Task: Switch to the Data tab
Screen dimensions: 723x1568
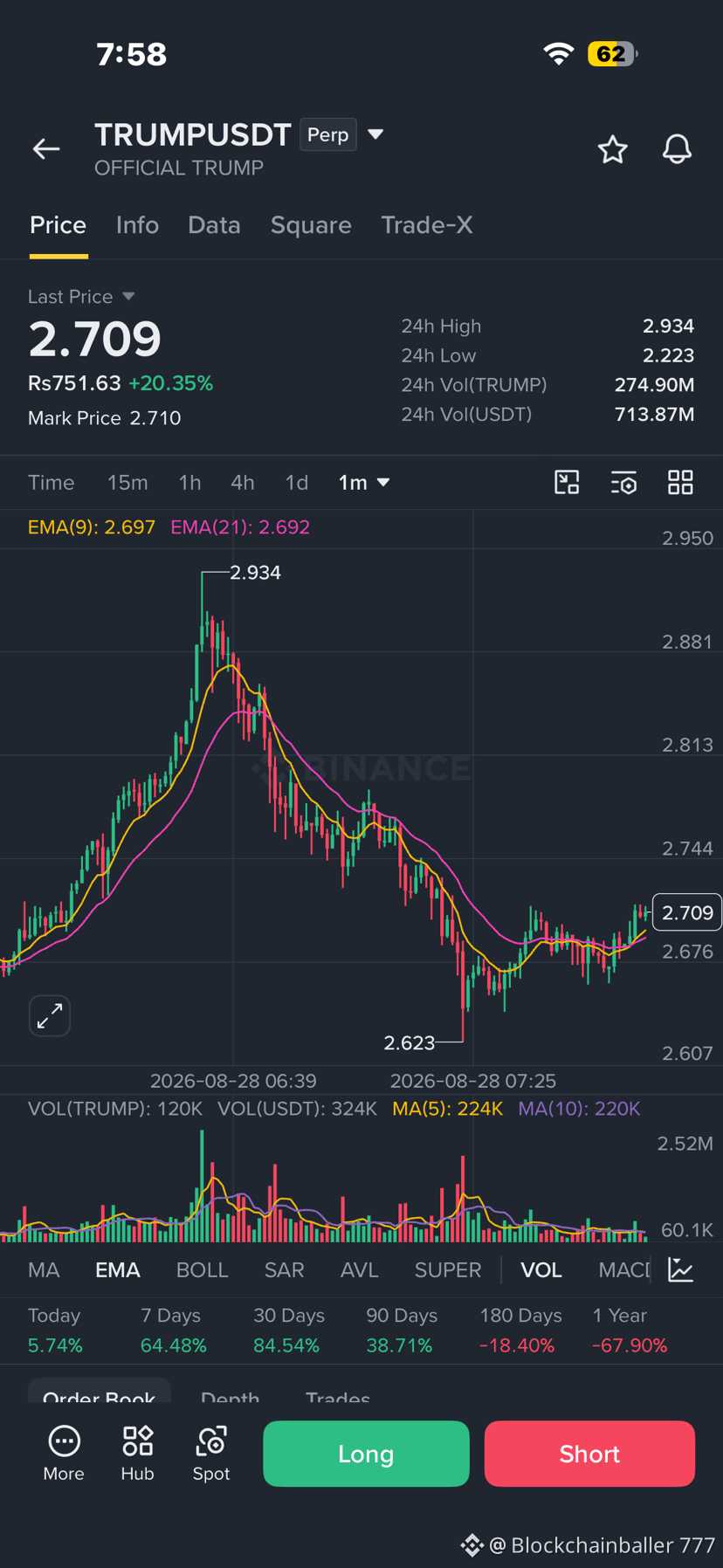Action: click(x=214, y=225)
